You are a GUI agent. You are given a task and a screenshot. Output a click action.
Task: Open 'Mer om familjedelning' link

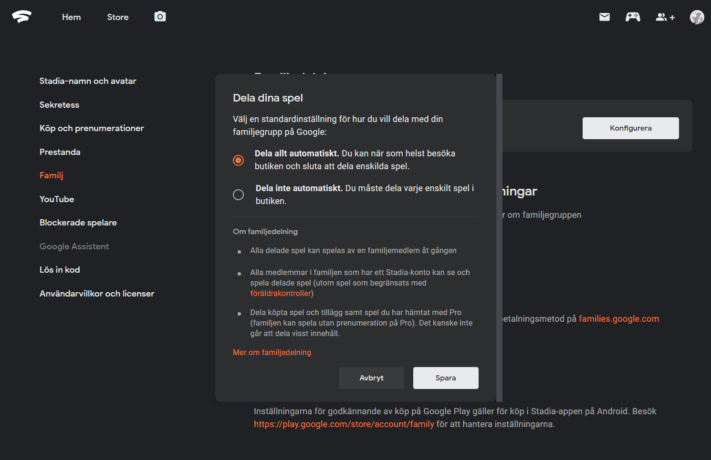click(x=272, y=352)
